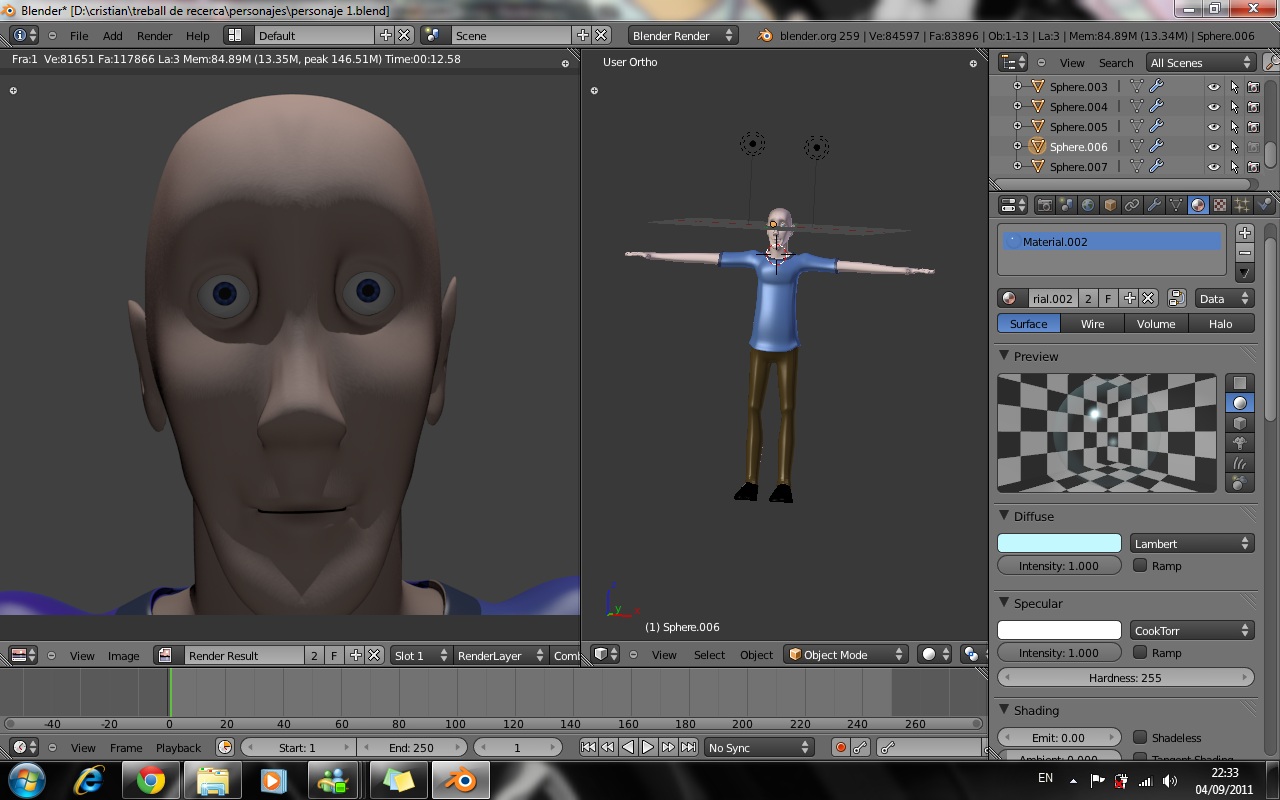1280x800 pixels.
Task: Open the Material properties tab
Action: (1198, 205)
